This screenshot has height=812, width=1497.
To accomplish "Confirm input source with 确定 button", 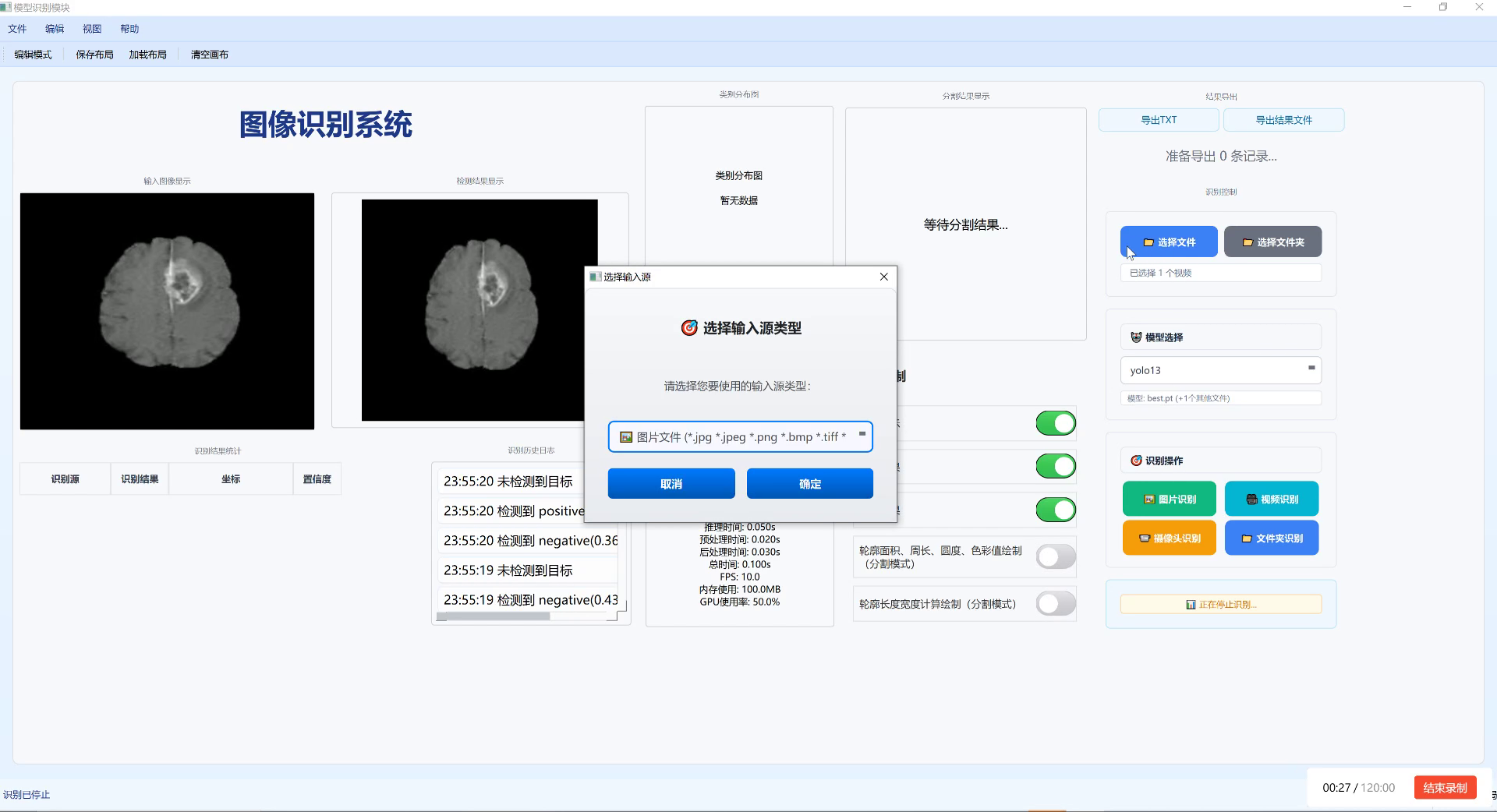I will tap(809, 483).
